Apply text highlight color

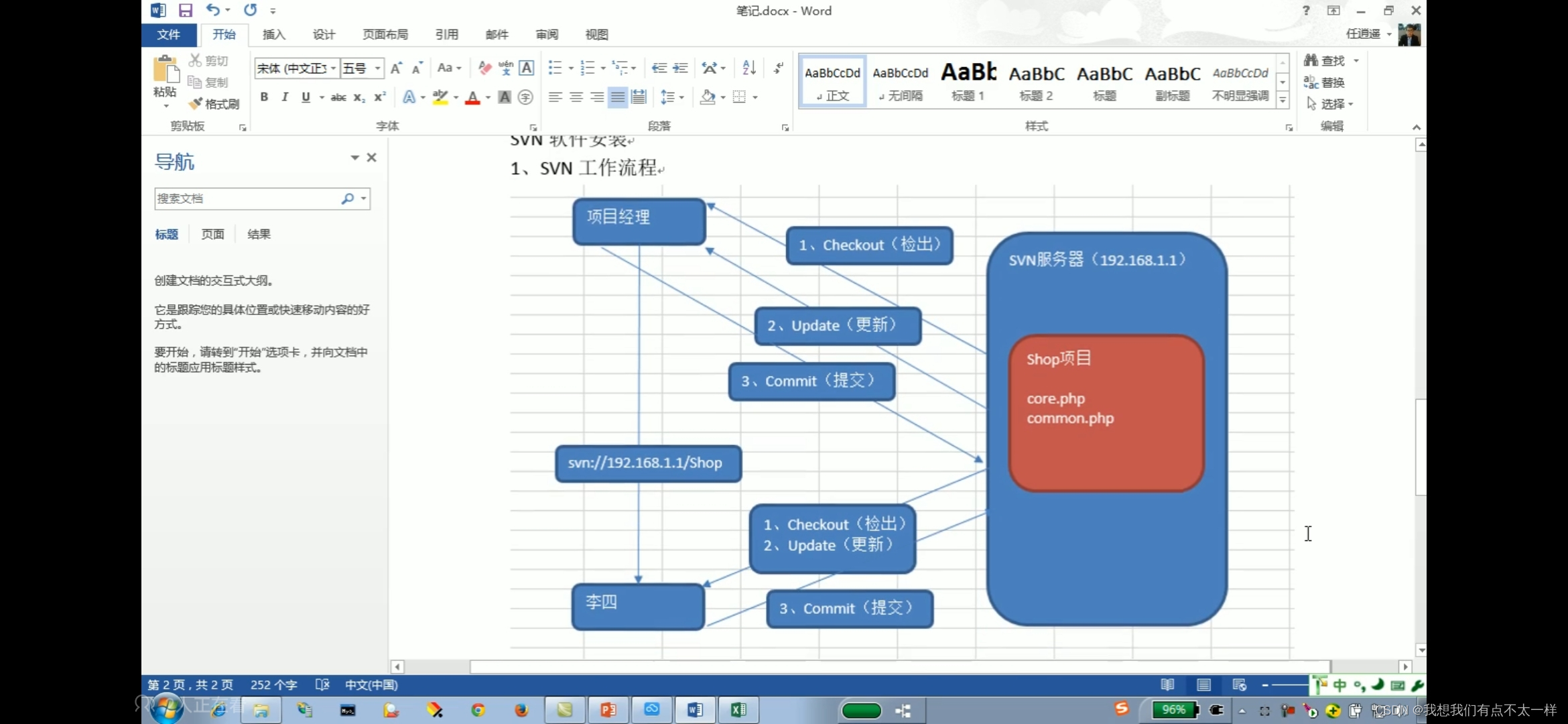tap(439, 97)
